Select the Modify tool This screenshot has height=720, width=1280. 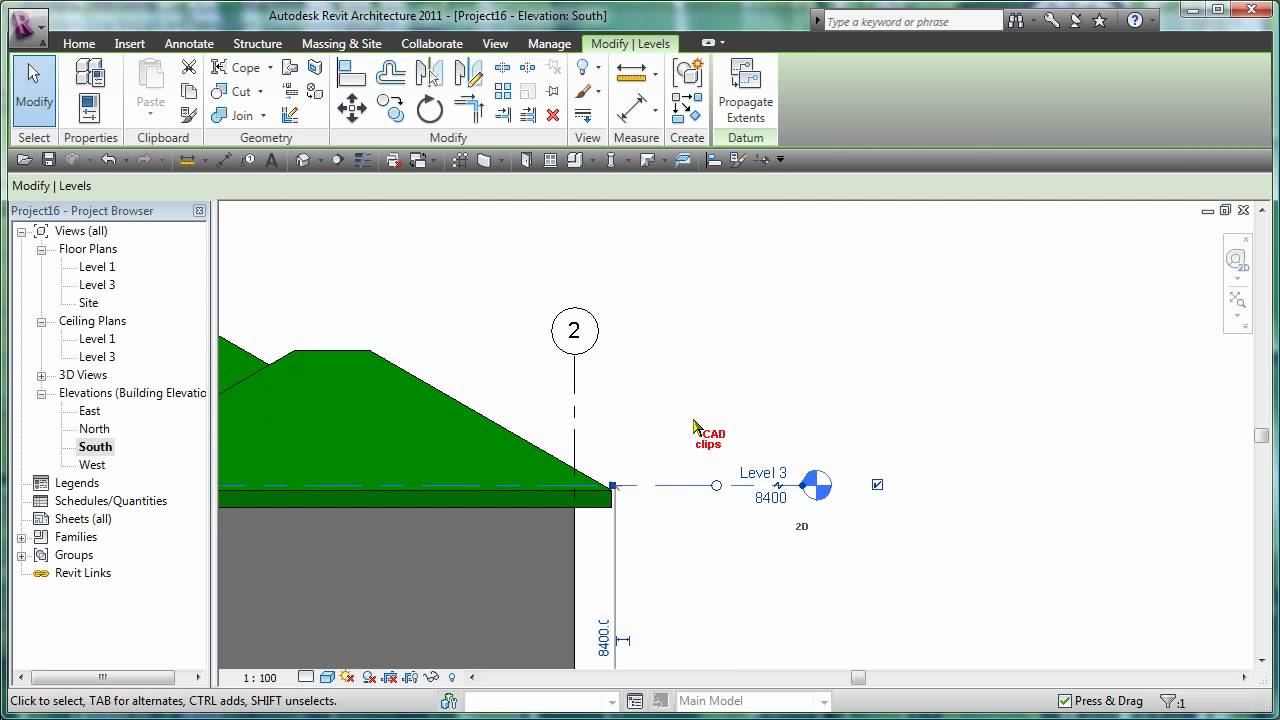tap(34, 90)
